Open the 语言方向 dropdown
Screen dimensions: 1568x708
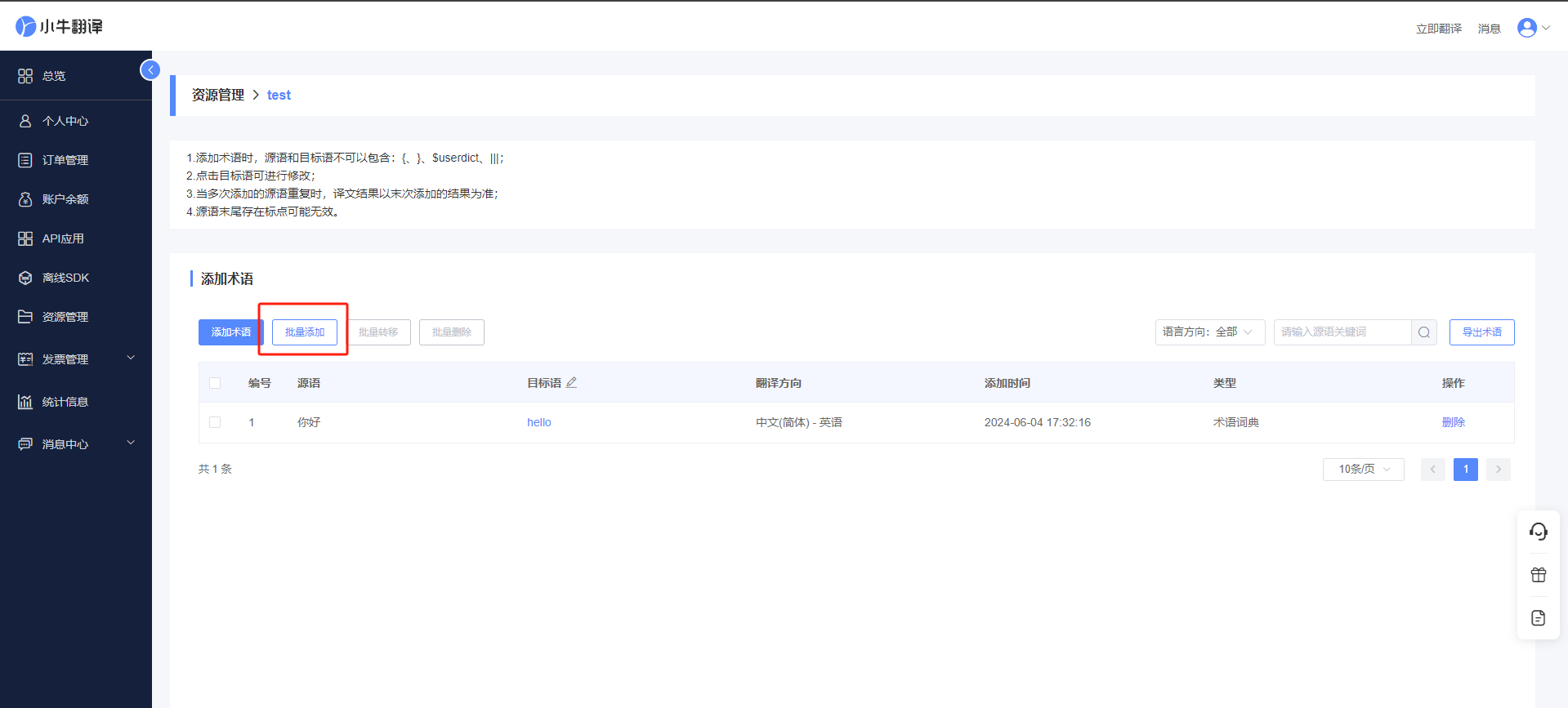tap(1210, 332)
